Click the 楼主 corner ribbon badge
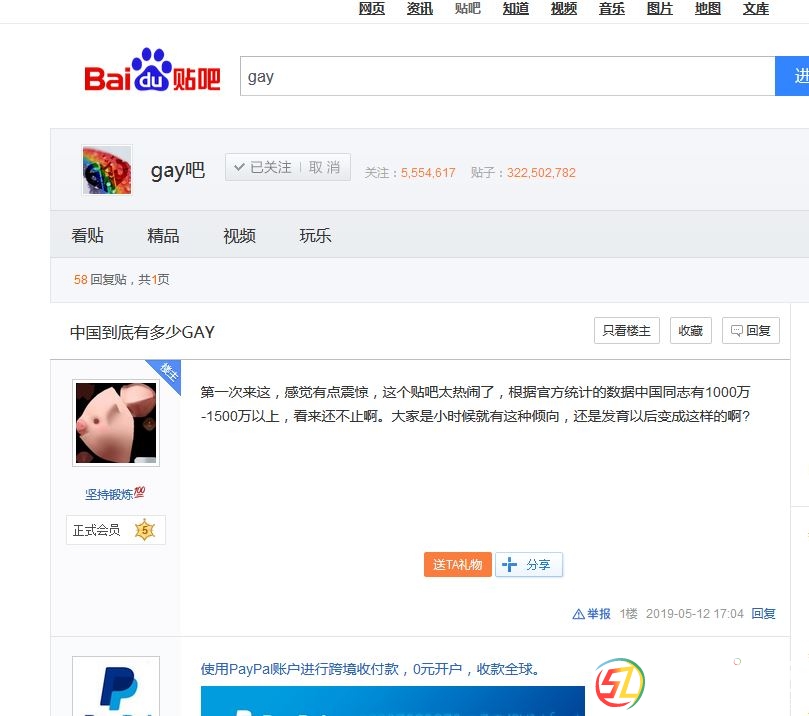The image size is (809, 716). [x=167, y=370]
